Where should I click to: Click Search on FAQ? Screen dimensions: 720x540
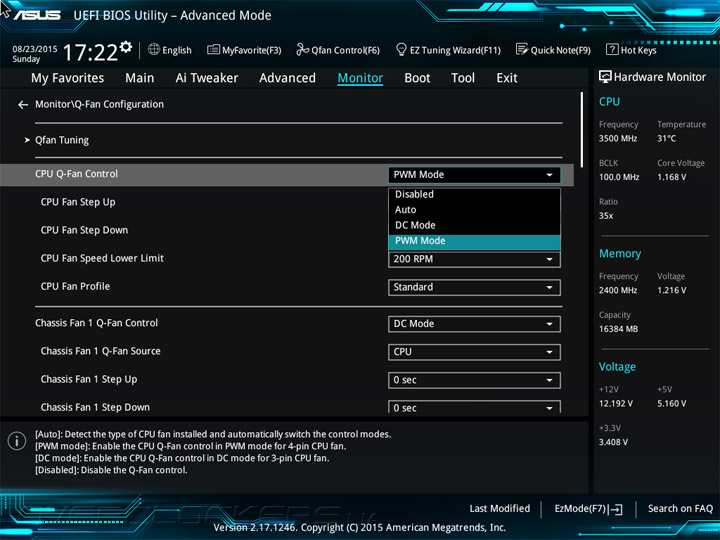point(681,509)
